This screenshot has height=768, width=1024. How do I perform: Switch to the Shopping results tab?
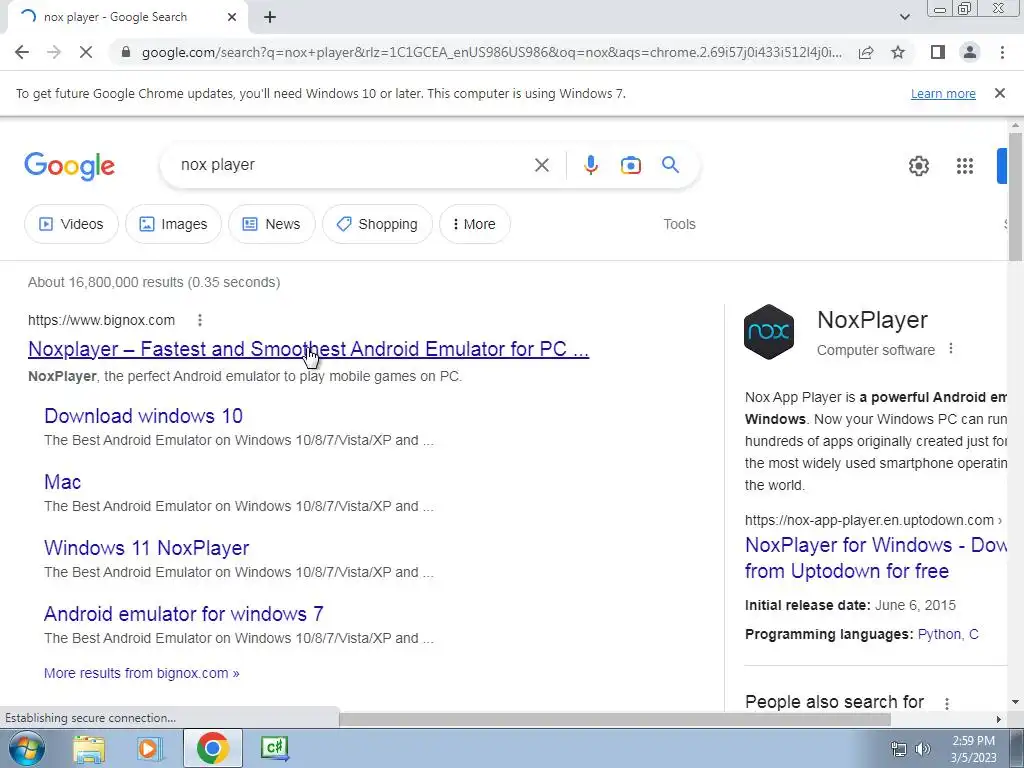point(377,224)
